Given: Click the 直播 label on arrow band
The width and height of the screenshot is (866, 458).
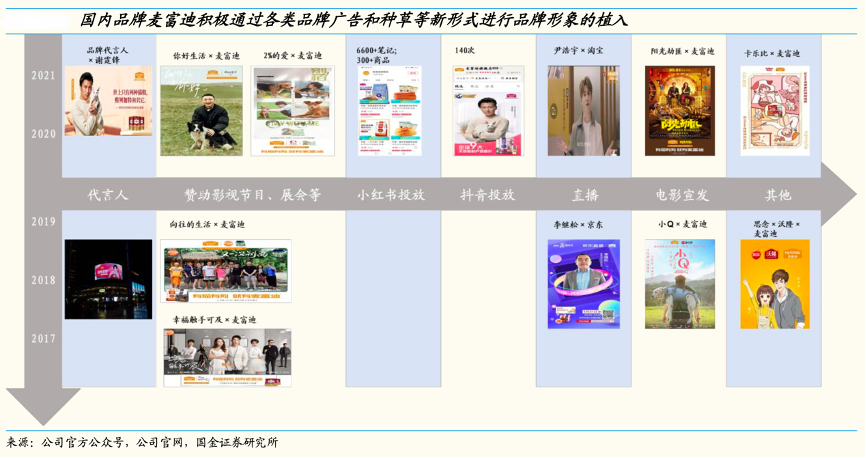Looking at the screenshot, I should pyautogui.click(x=584, y=195).
